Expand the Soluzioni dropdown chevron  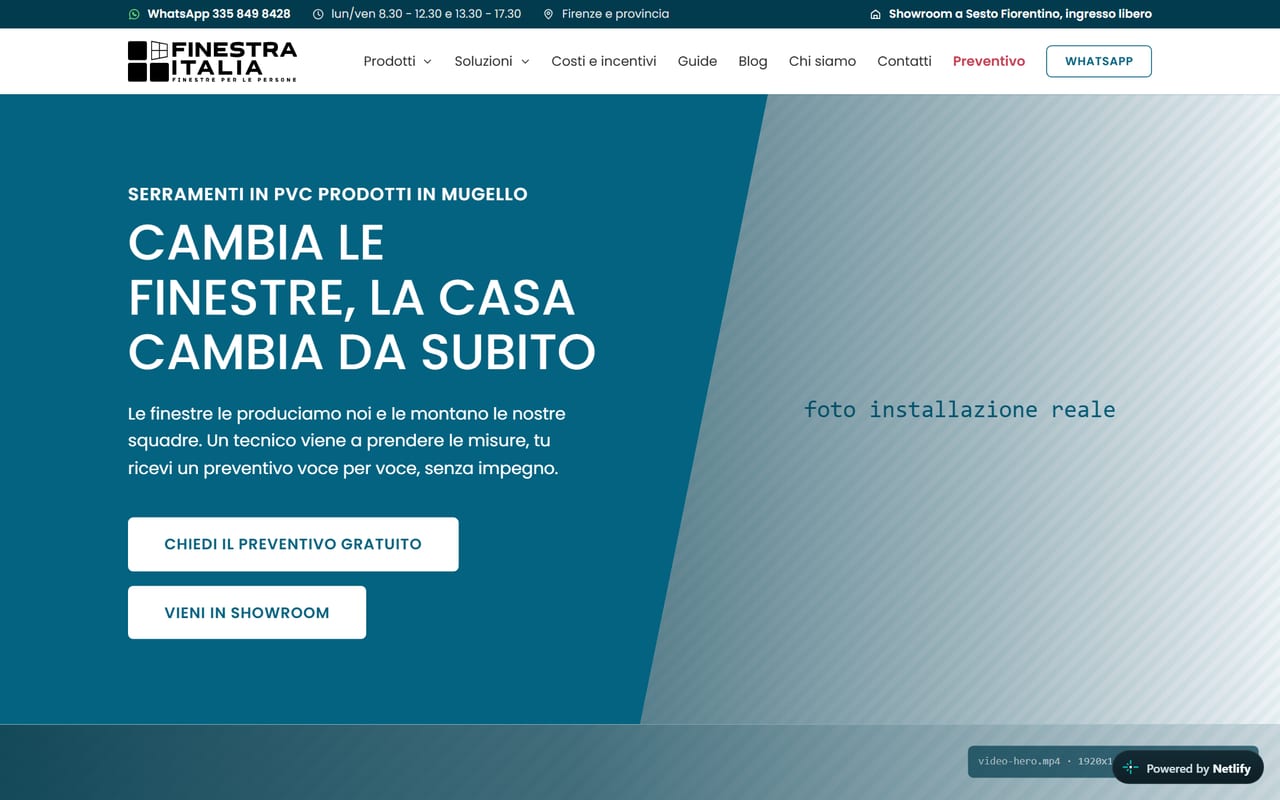click(x=525, y=62)
